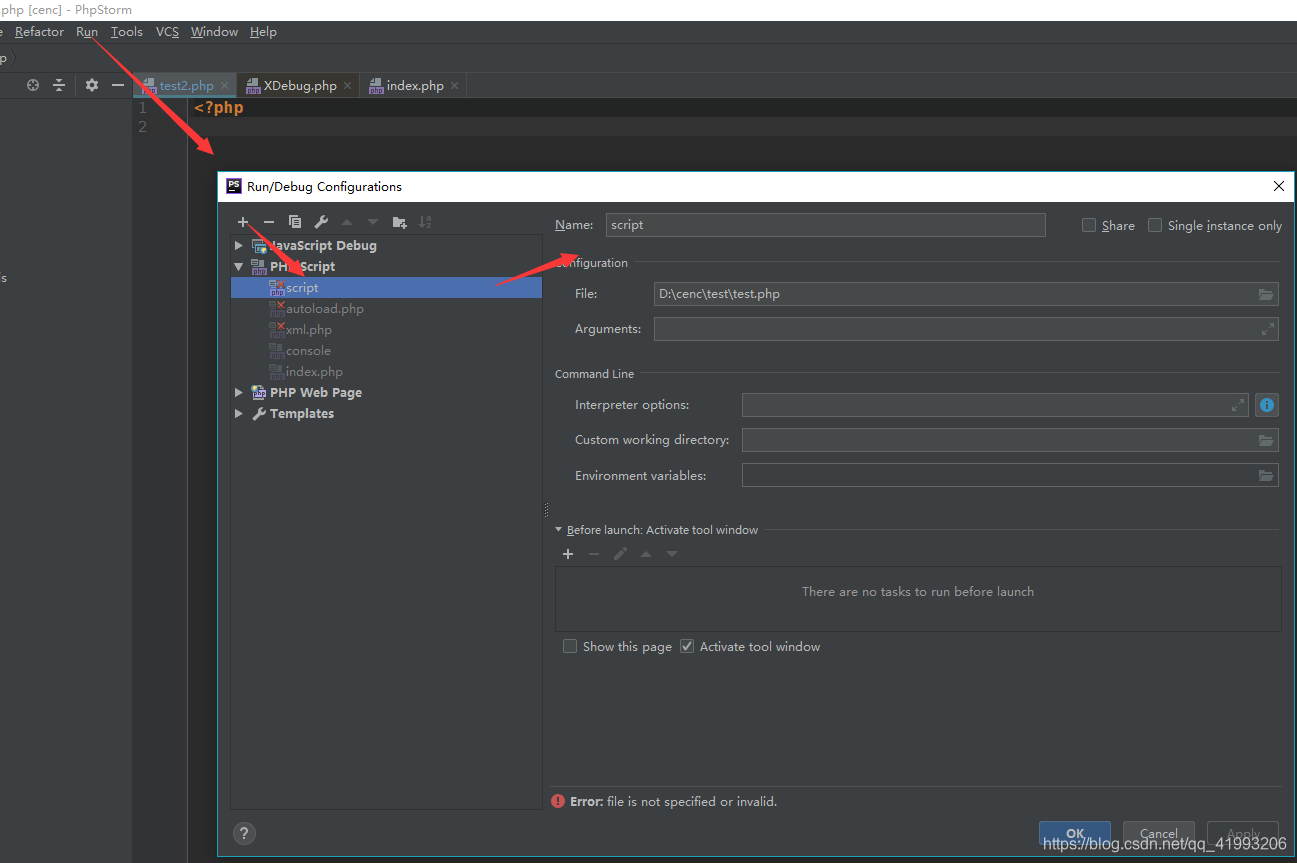Collapse all in project panel
Screen dimensions: 1297x863
click(x=59, y=85)
